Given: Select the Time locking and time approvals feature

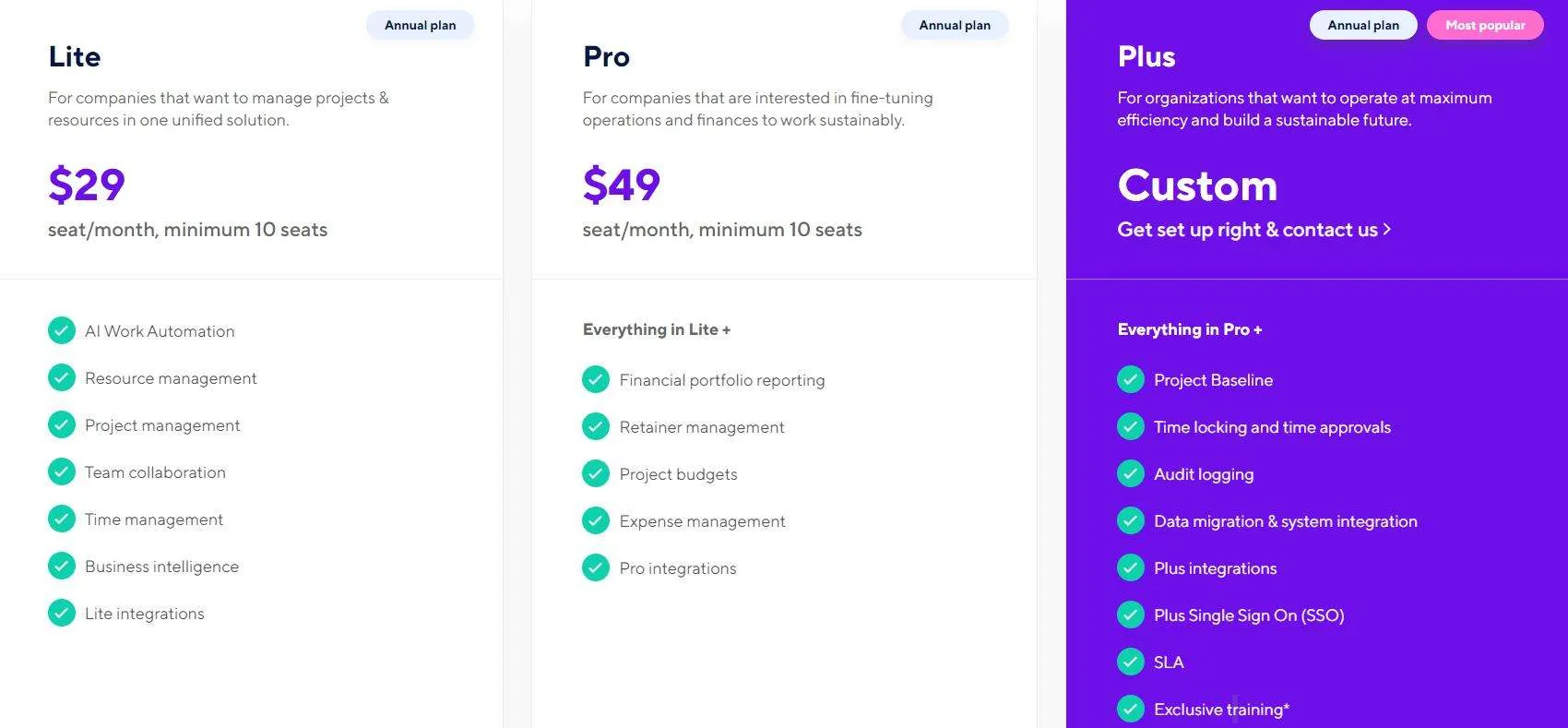Looking at the screenshot, I should pyautogui.click(x=1272, y=427).
